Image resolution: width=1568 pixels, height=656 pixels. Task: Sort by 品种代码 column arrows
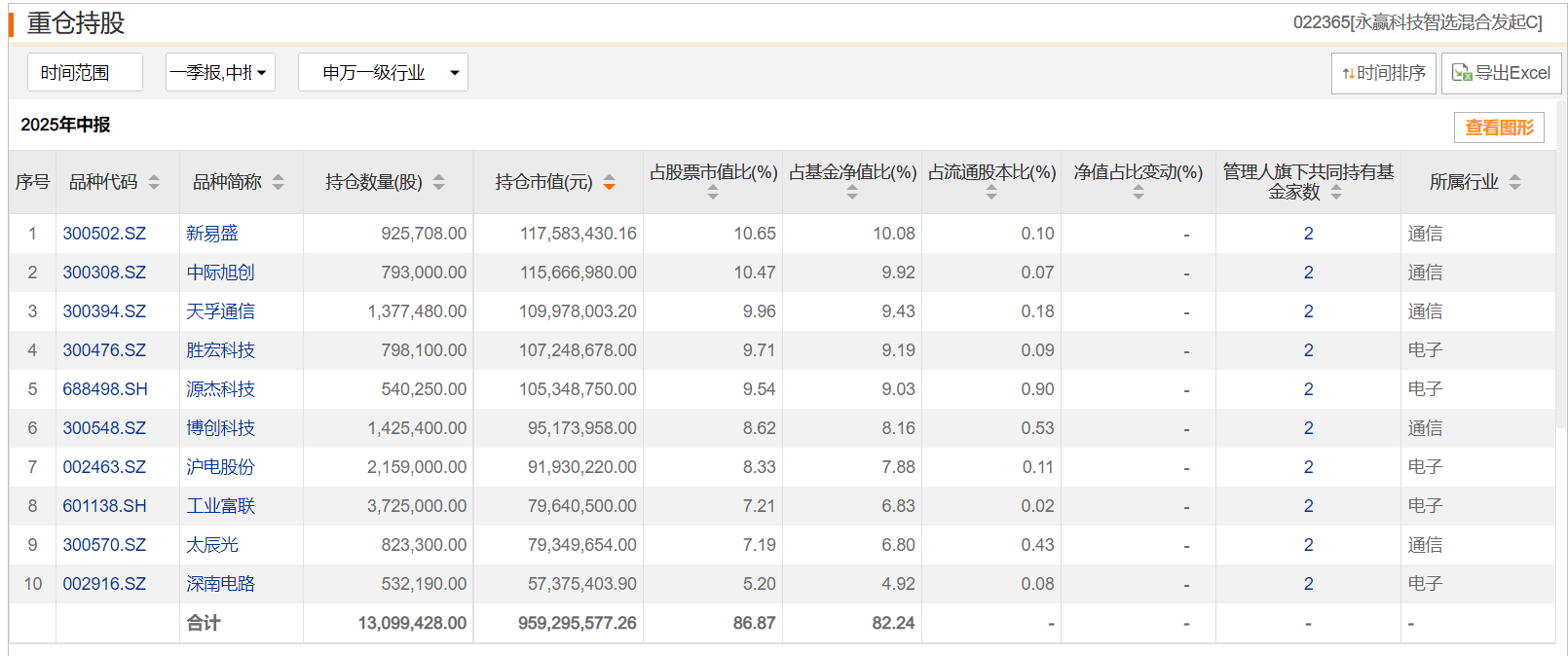tap(154, 182)
